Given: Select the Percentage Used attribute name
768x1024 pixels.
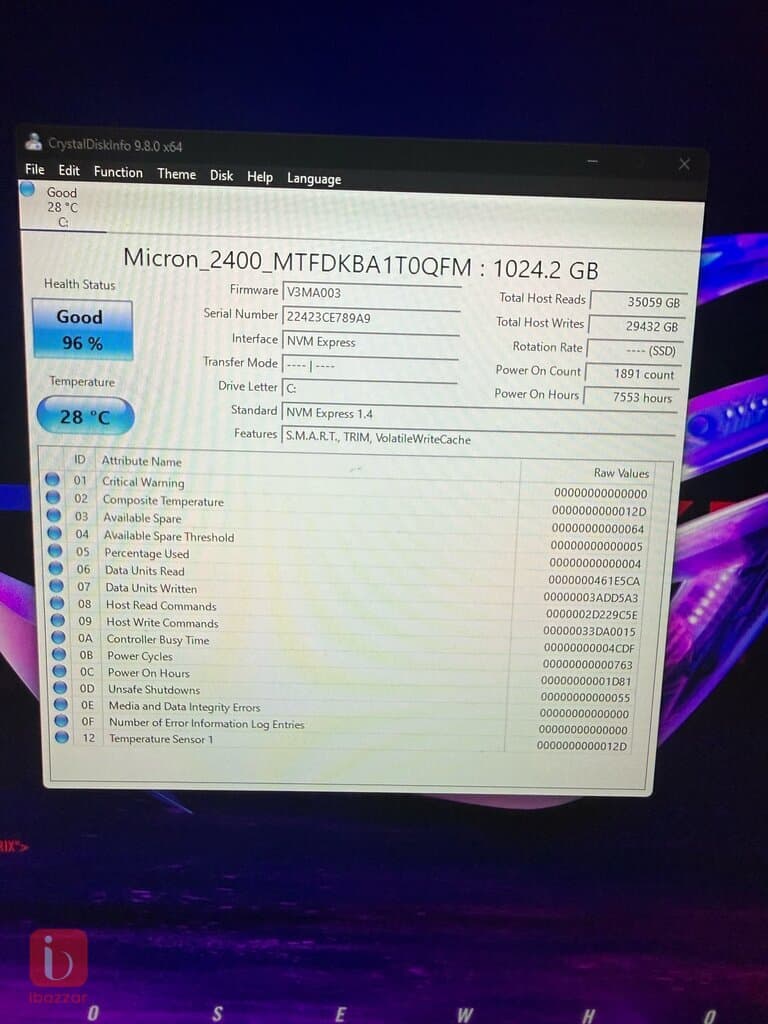Looking at the screenshot, I should click(x=147, y=553).
